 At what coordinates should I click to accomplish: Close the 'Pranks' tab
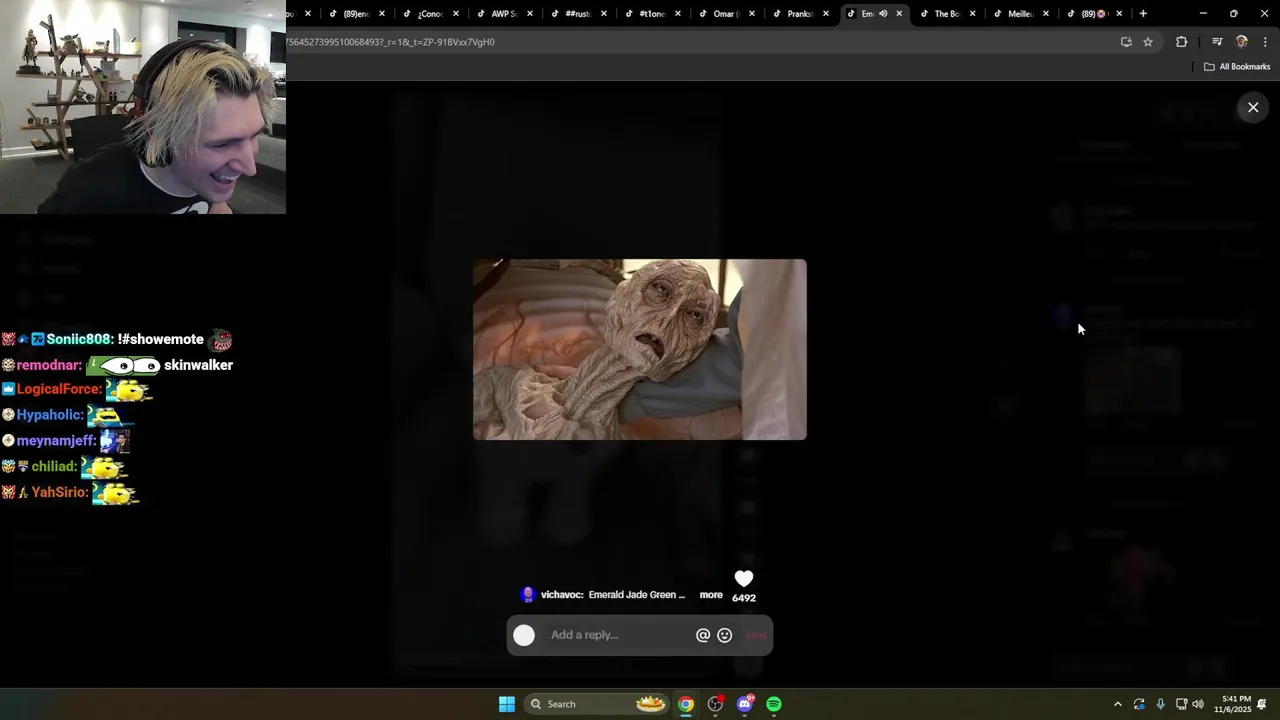point(826,14)
